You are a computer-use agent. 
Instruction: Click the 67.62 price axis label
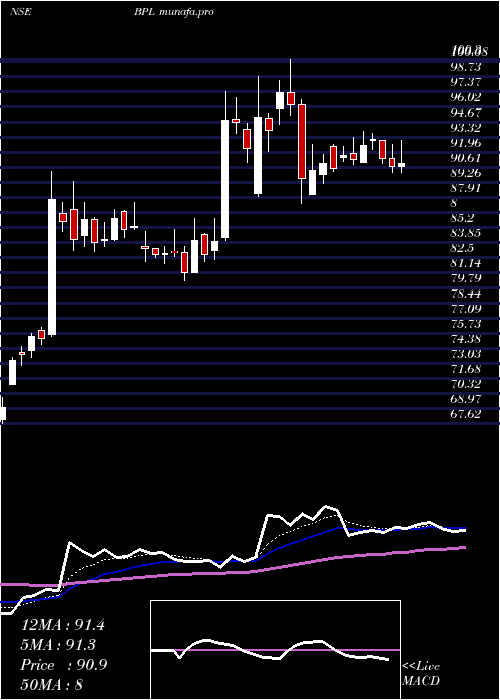coord(466,415)
